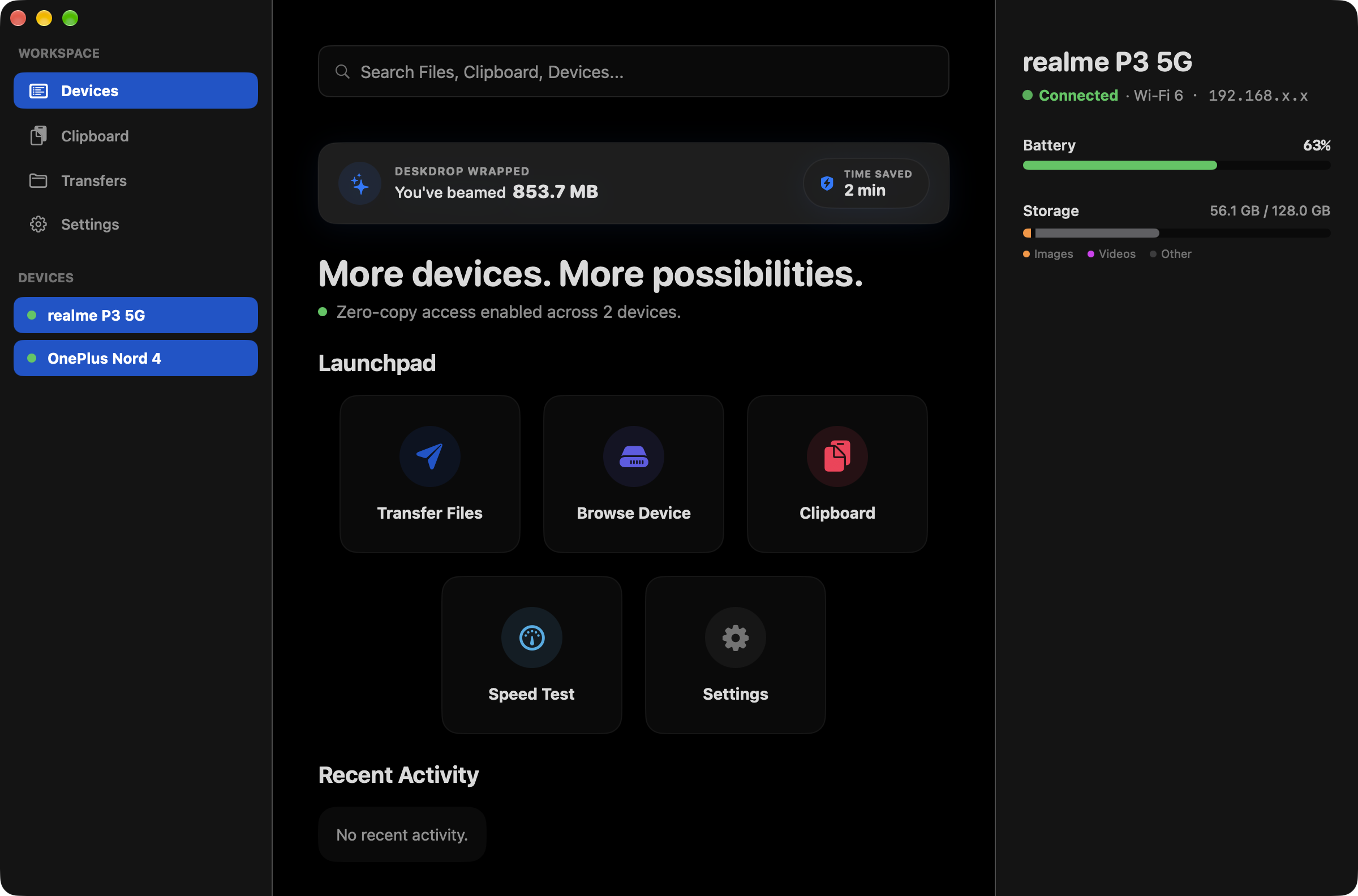
Task: Open Transfers in the workspace sidebar
Action: pyautogui.click(x=135, y=180)
